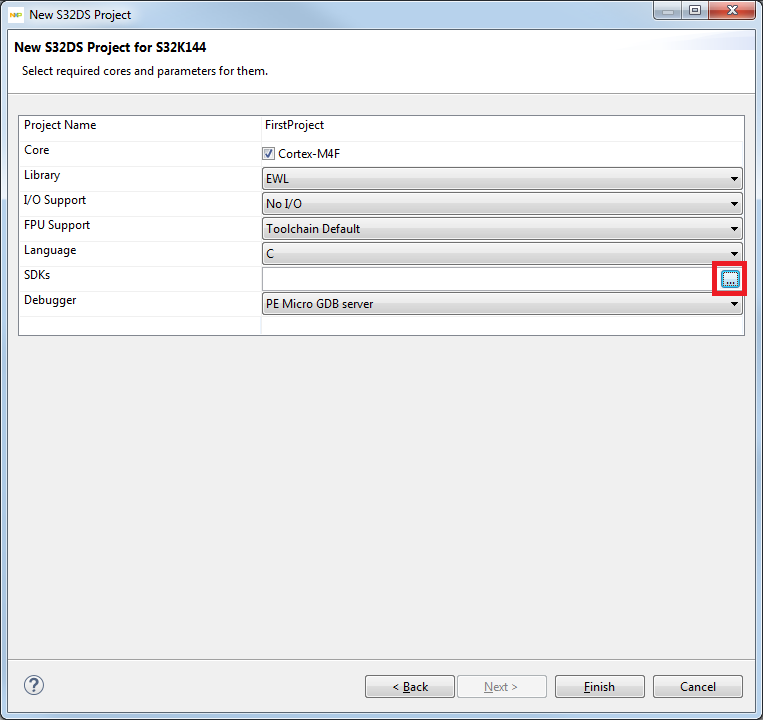Cancel the new project wizard
The width and height of the screenshot is (763, 720).
pos(698,686)
